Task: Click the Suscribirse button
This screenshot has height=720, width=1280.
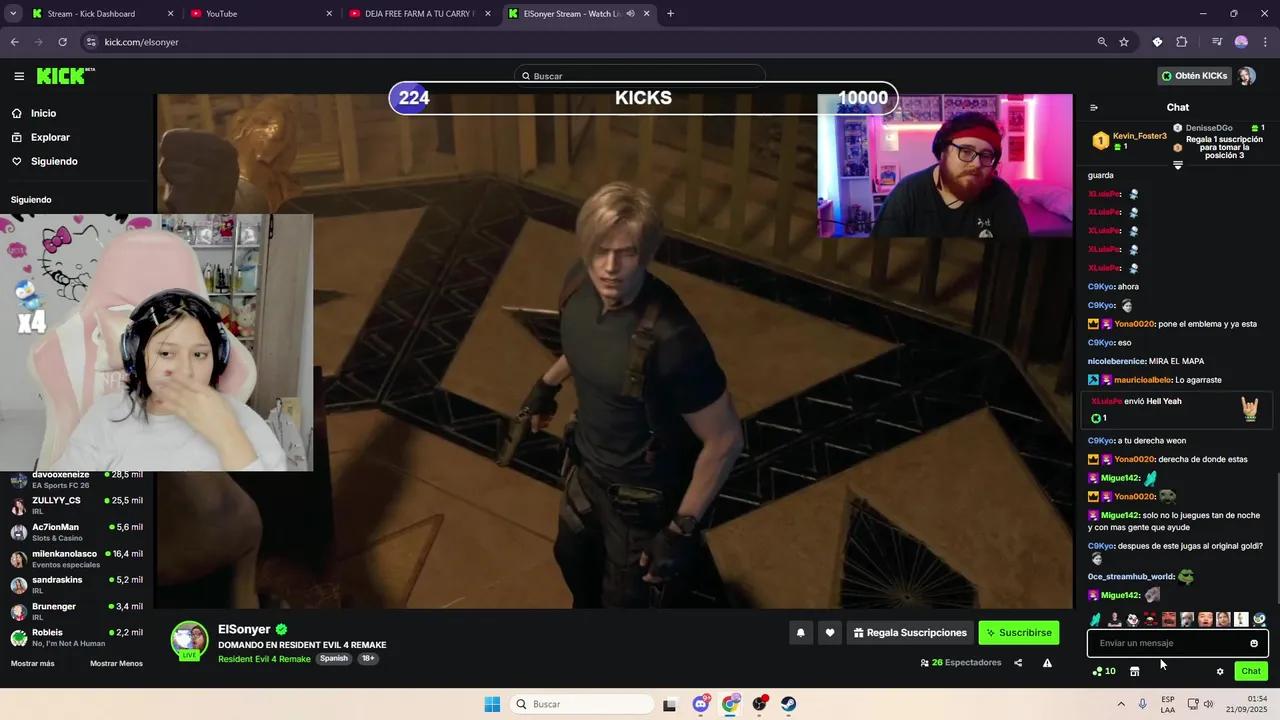Action: [x=1018, y=632]
